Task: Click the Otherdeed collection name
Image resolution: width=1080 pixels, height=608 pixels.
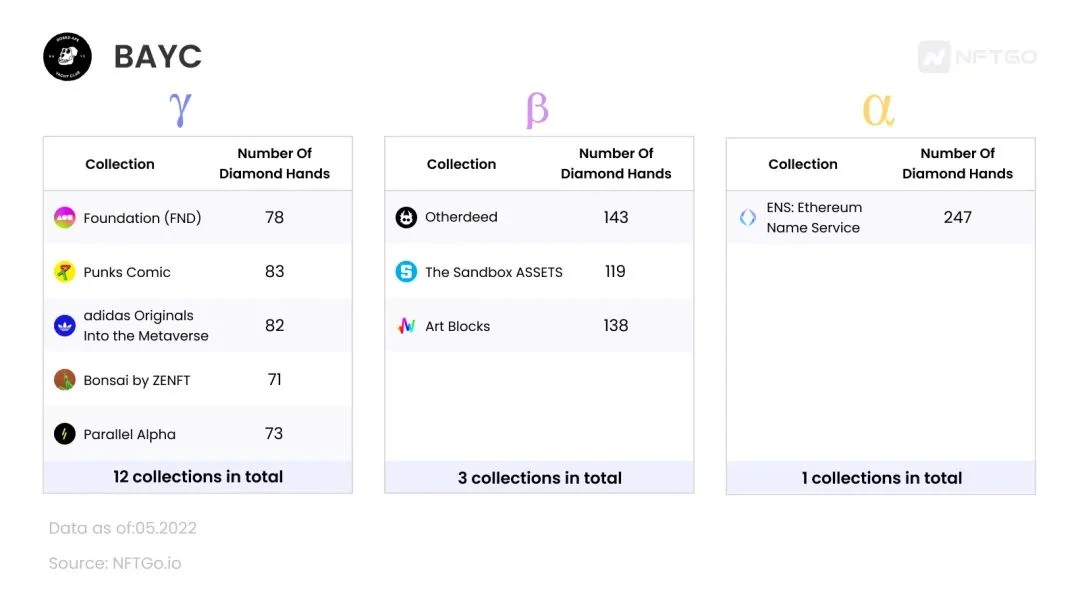Action: [x=461, y=217]
